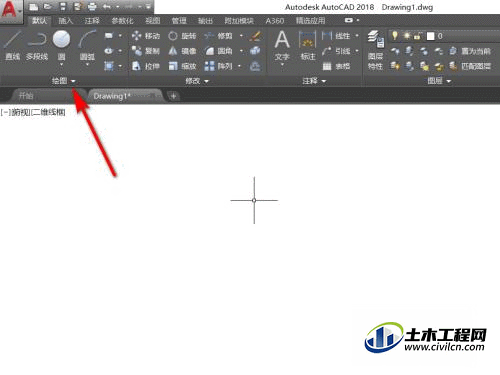Expand the 图层 (Layers) panel arrow
Image resolution: width=500 pixels, height=375 pixels.
[449, 81]
